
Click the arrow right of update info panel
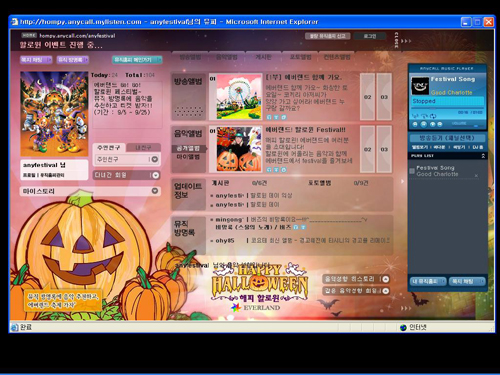point(402,181)
